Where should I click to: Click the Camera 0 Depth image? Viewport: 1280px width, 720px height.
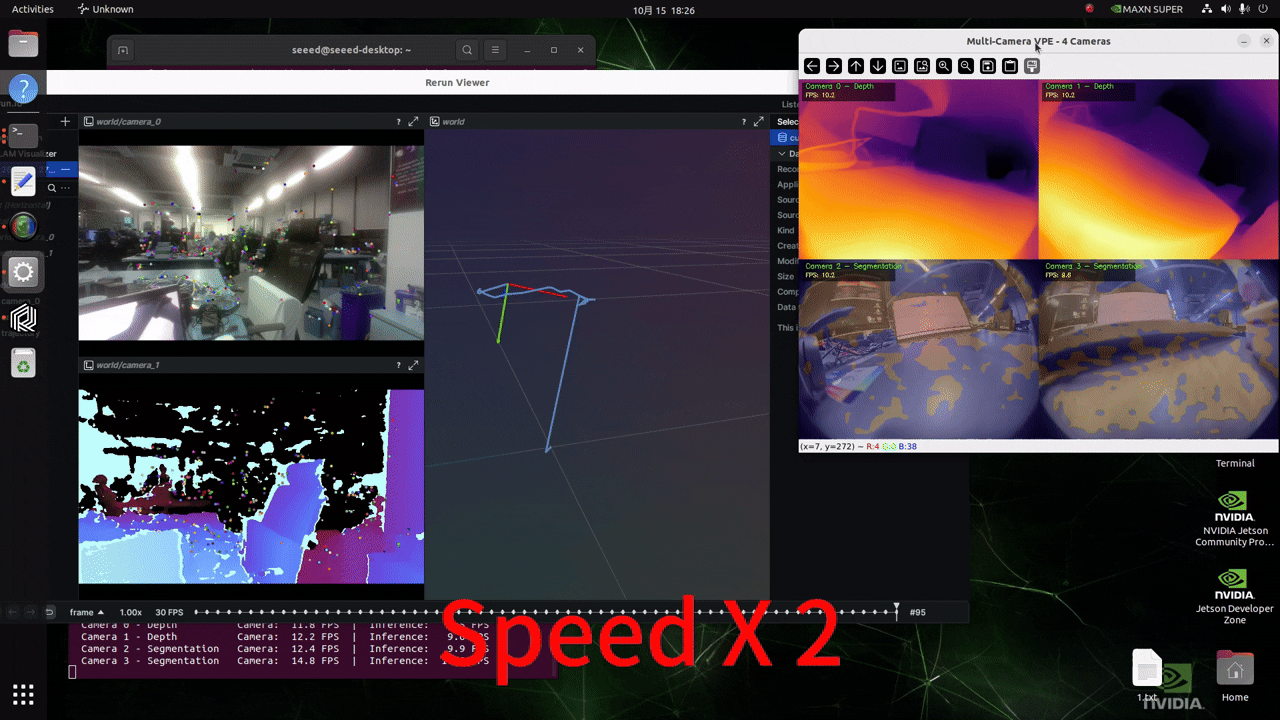tap(918, 170)
